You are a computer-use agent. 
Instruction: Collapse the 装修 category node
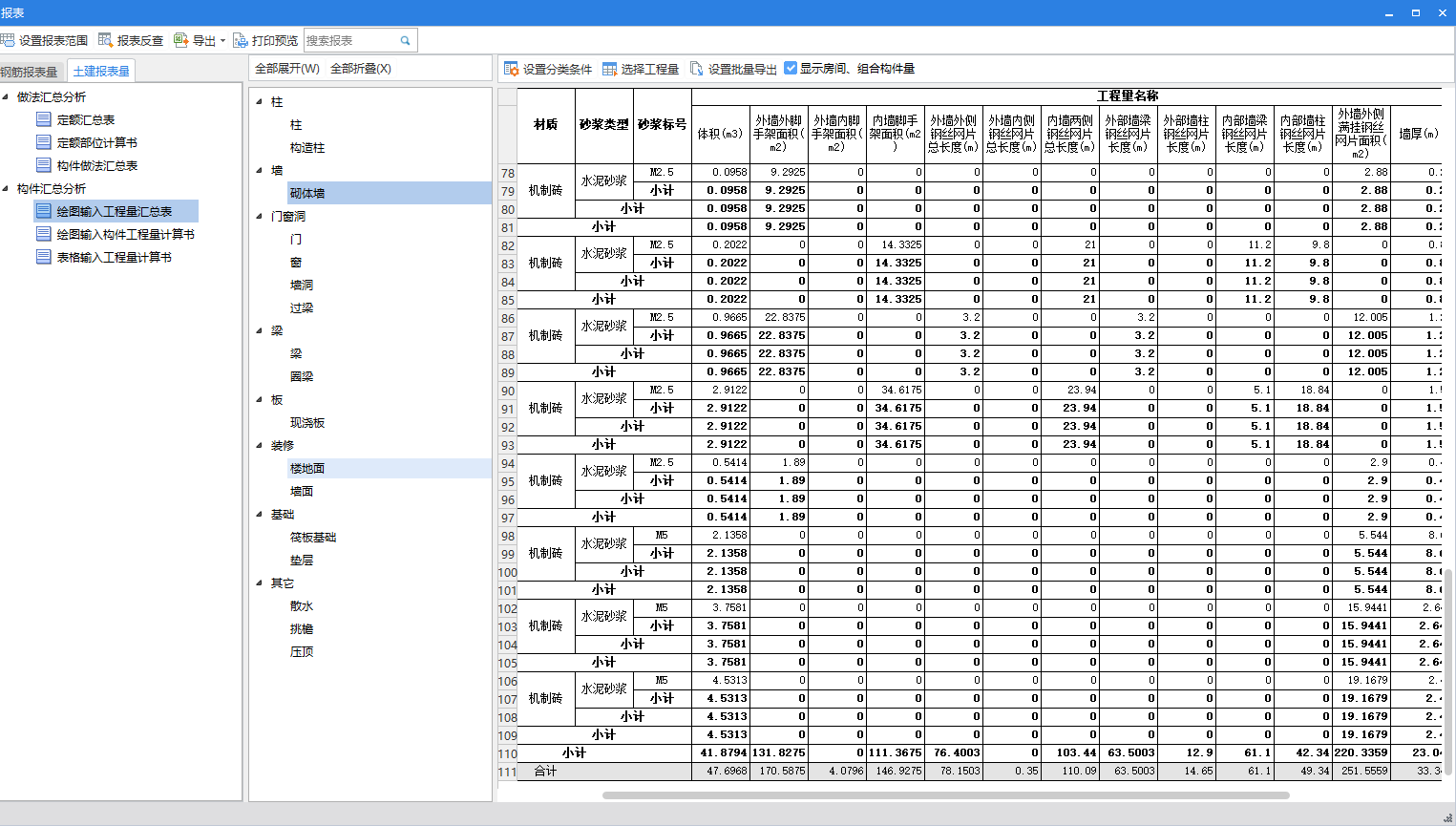pyautogui.click(x=260, y=445)
